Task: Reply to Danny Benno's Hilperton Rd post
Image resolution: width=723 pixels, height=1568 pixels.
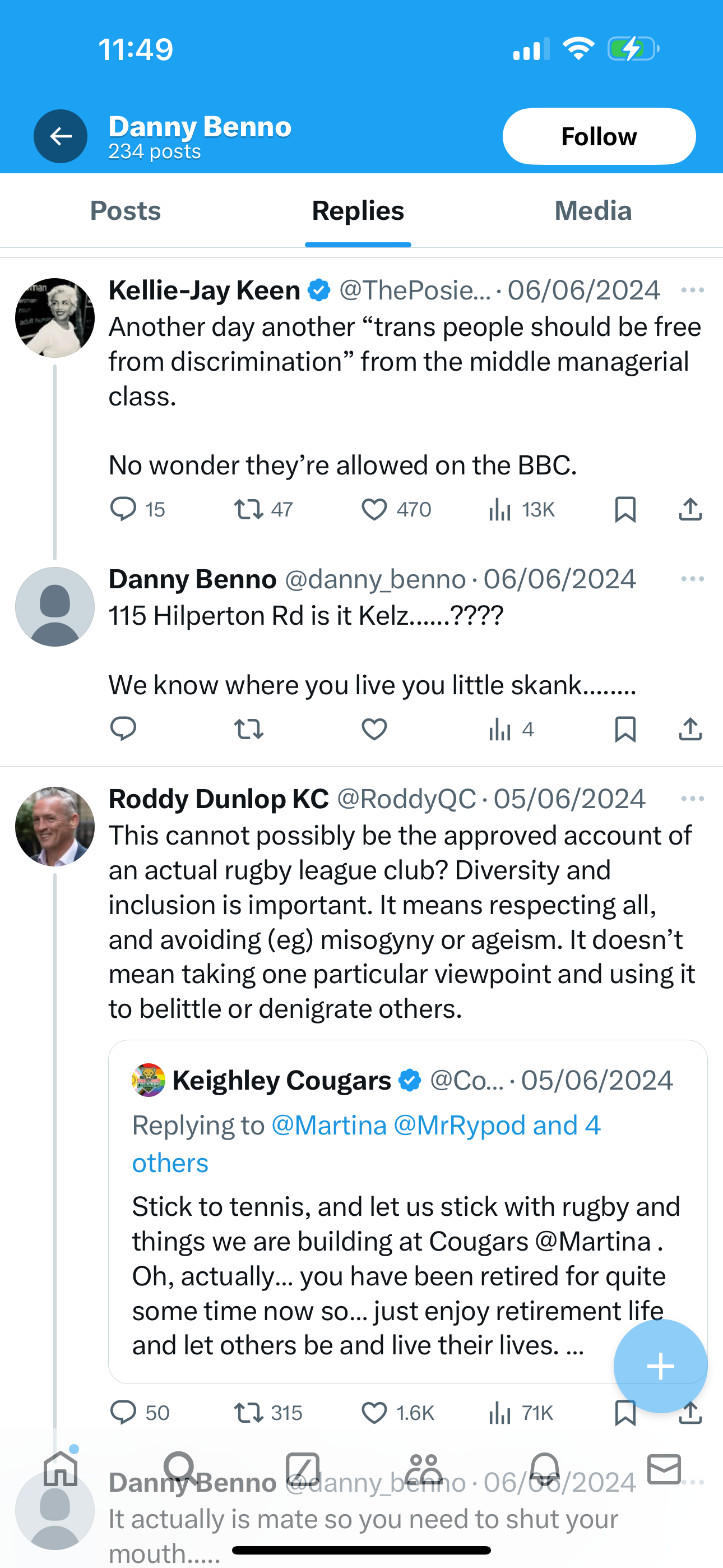Action: 123,728
